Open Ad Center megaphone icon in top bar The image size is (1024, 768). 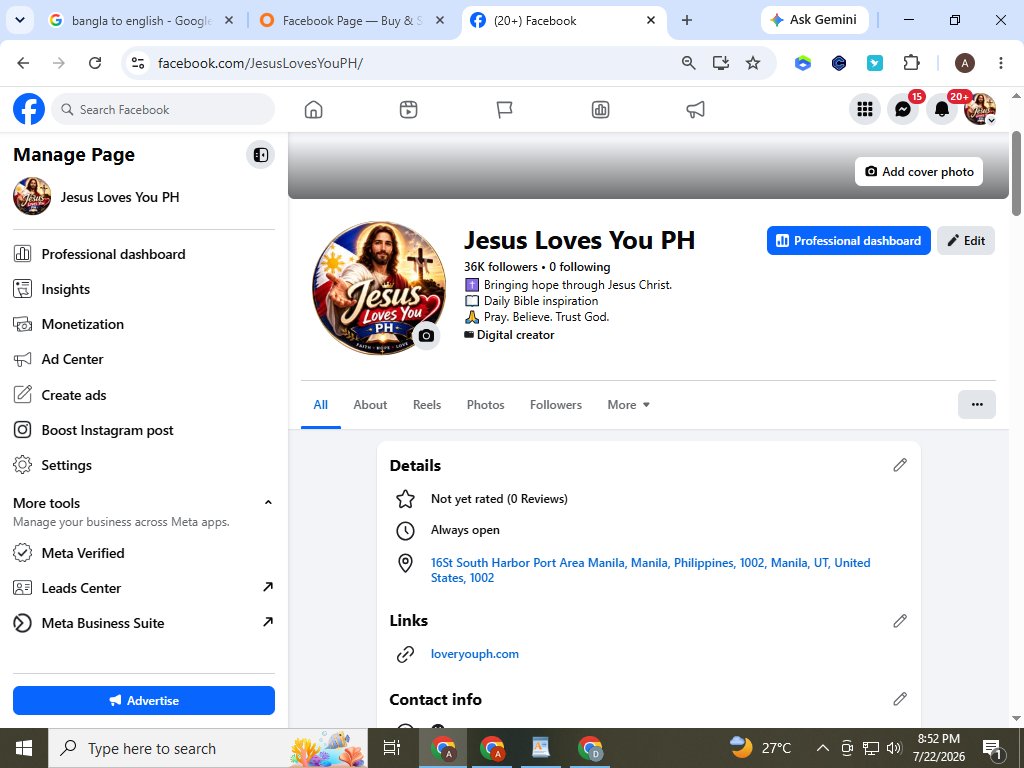point(696,110)
